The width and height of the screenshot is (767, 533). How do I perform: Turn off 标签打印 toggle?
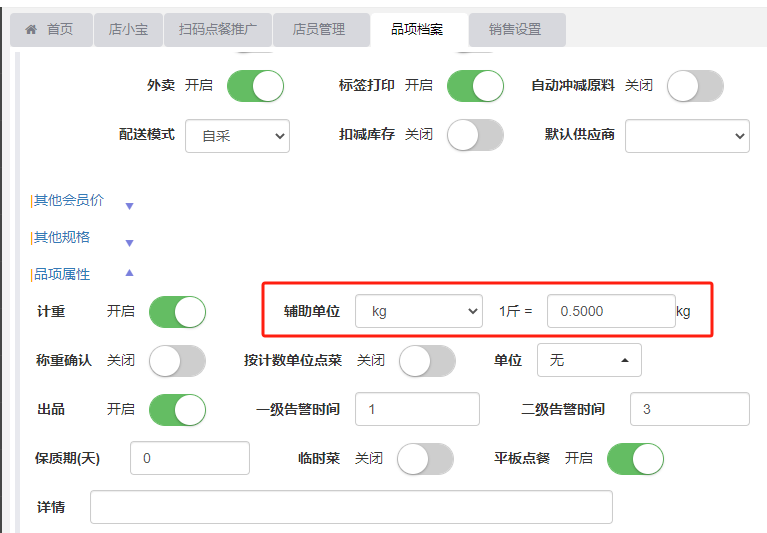click(474, 86)
